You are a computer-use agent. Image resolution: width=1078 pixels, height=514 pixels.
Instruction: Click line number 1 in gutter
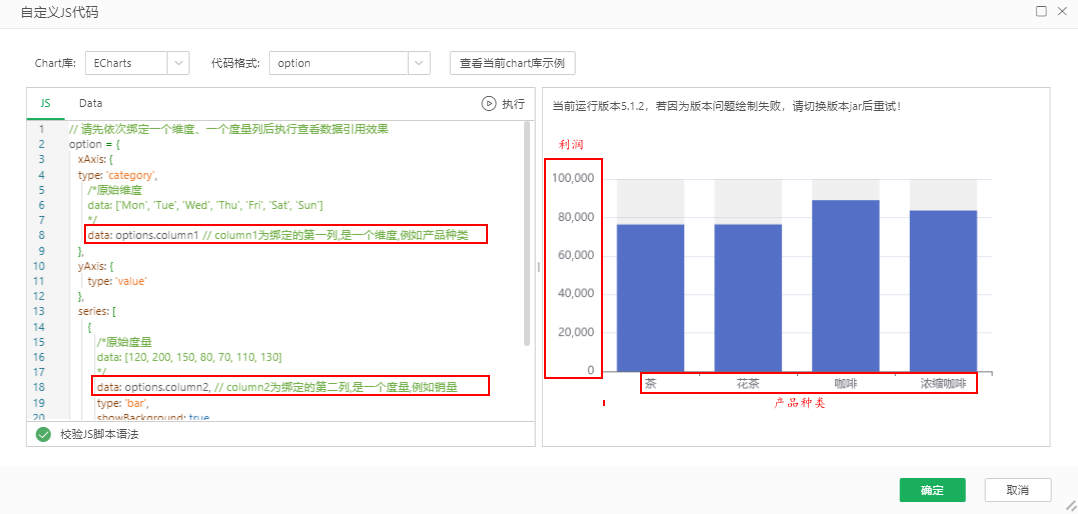(x=42, y=129)
